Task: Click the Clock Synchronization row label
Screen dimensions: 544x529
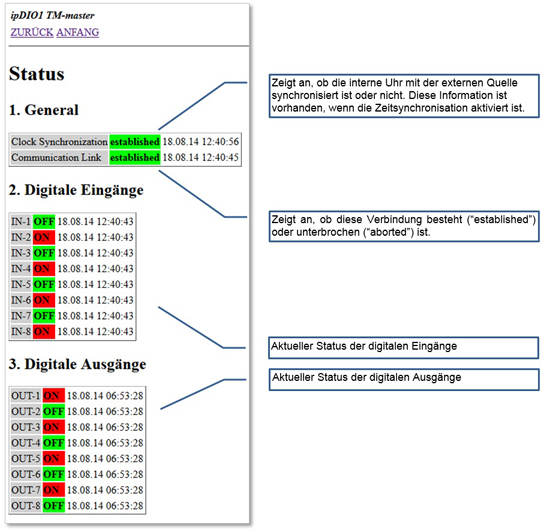Action: (59, 142)
